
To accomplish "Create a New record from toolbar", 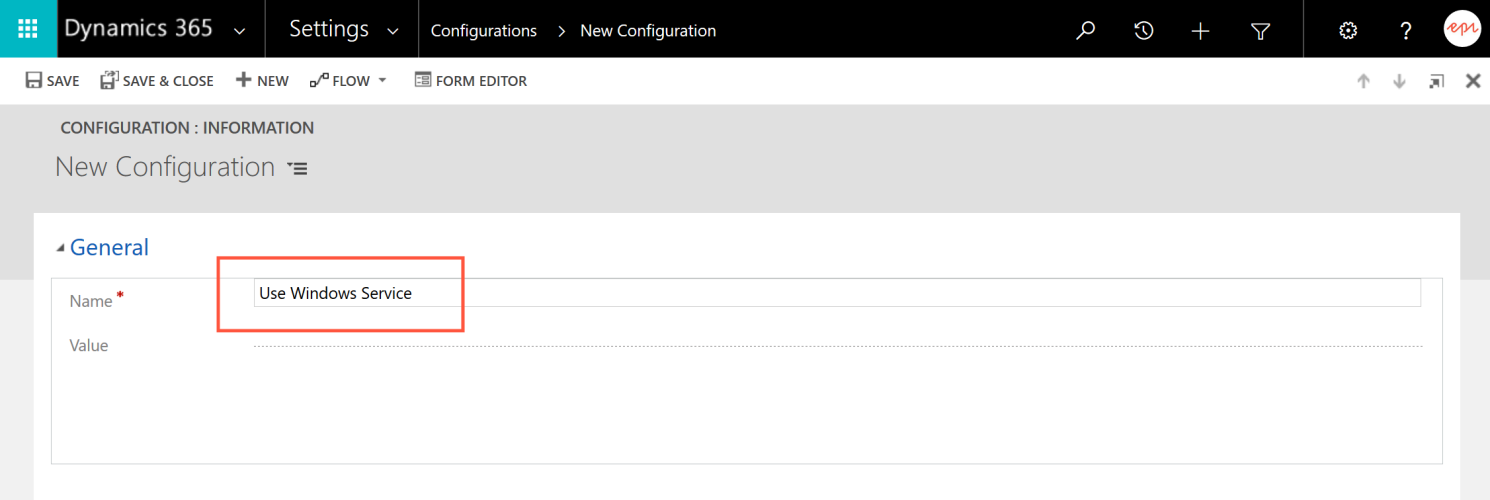I will click(x=262, y=81).
